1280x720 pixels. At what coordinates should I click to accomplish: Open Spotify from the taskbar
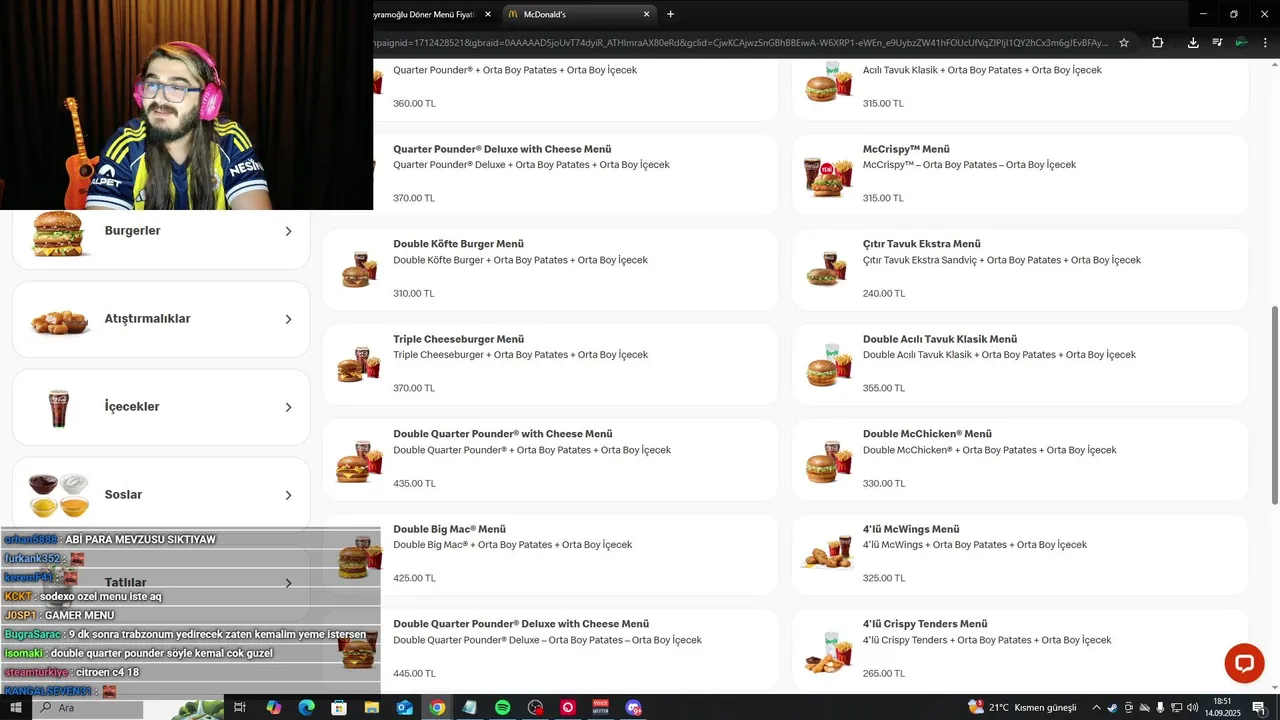click(502, 707)
